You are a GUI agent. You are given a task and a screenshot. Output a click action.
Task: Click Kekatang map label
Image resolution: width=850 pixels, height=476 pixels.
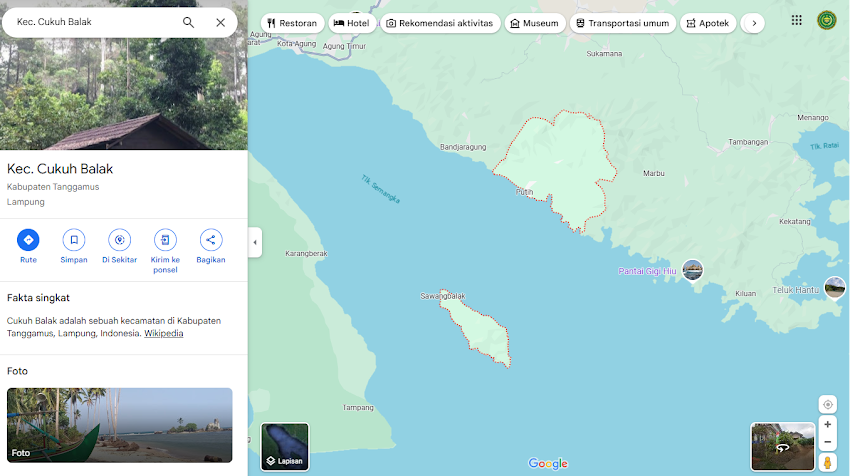pyautogui.click(x=795, y=221)
